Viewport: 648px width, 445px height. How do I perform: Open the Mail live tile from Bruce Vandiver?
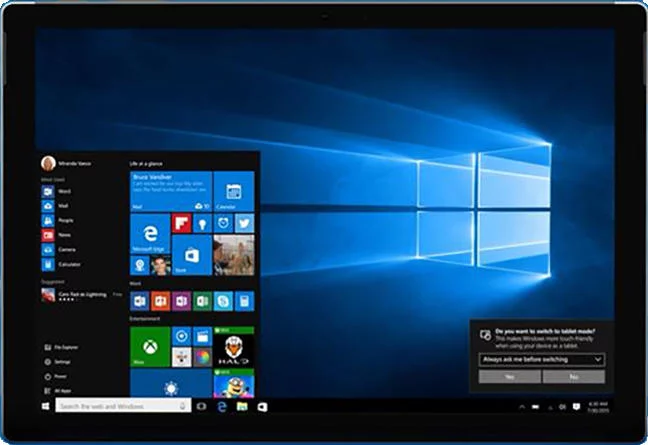point(171,192)
